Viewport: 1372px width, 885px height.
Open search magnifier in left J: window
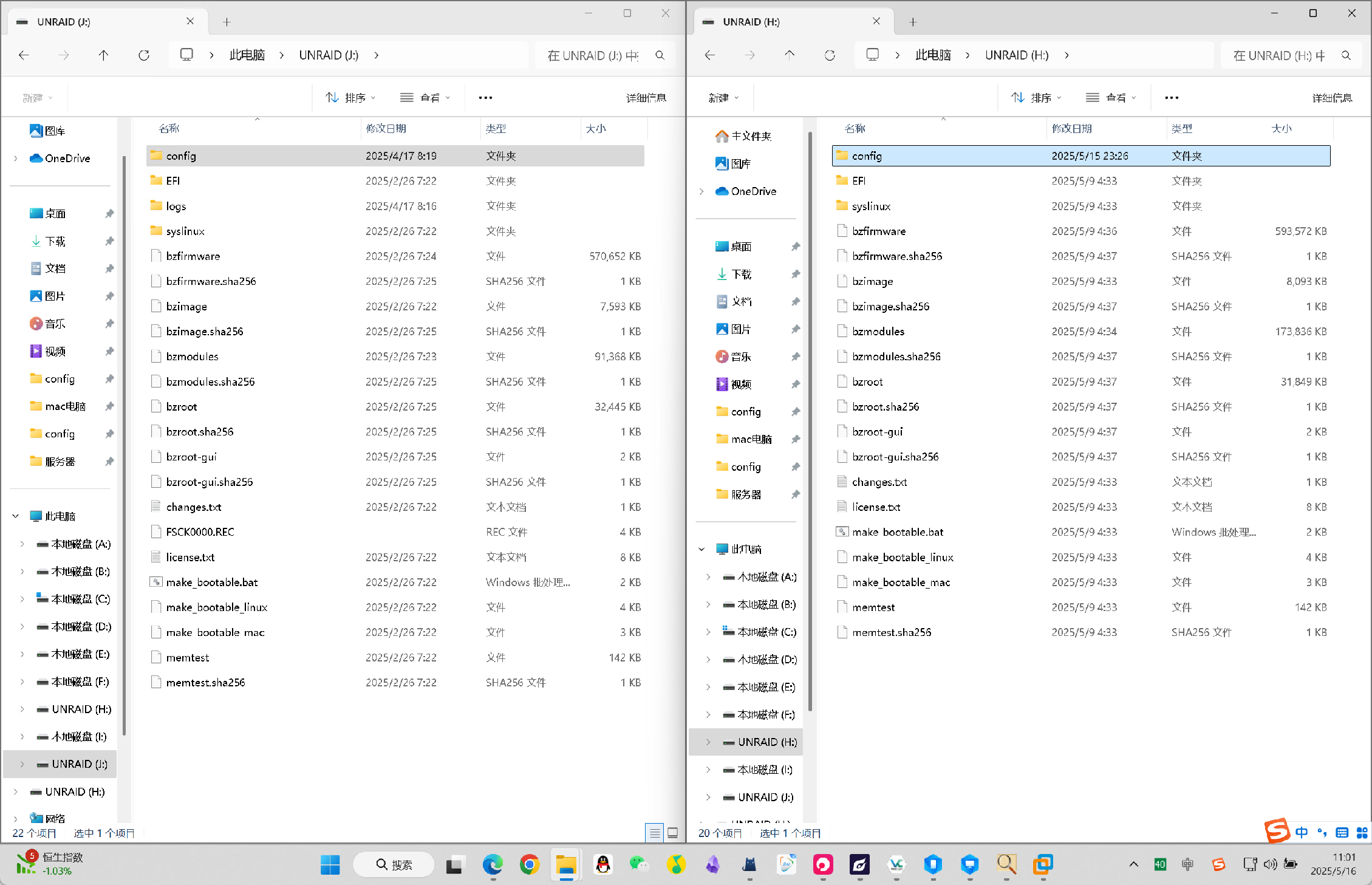[660, 55]
